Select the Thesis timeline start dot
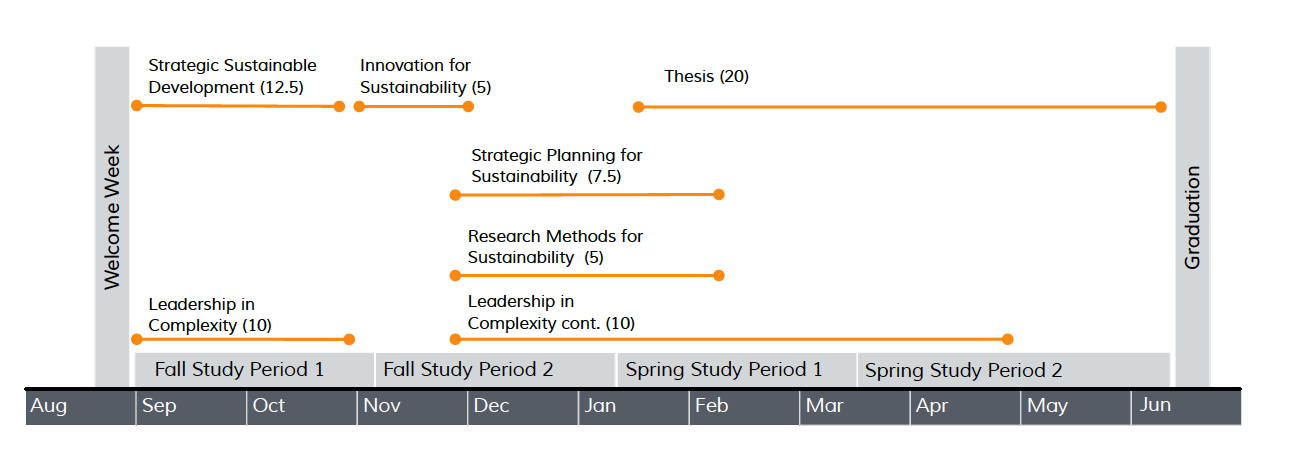 click(638, 106)
